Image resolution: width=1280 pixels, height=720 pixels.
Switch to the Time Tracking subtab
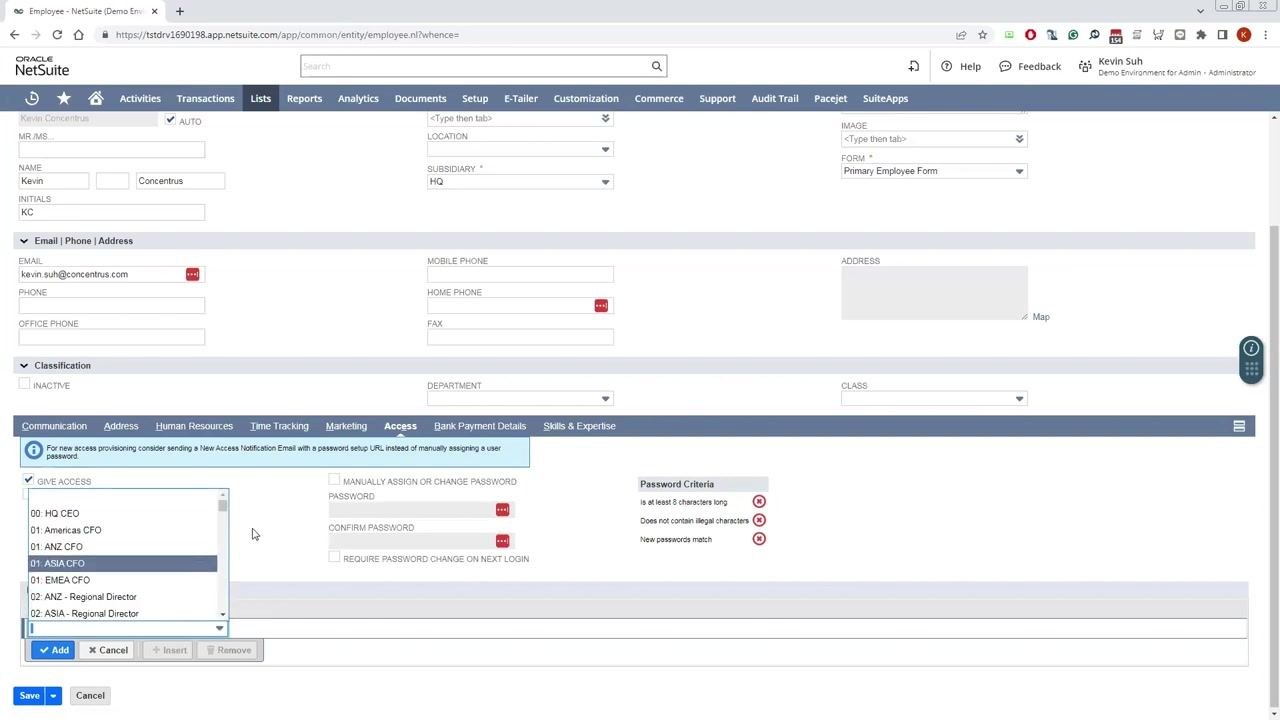pos(279,426)
